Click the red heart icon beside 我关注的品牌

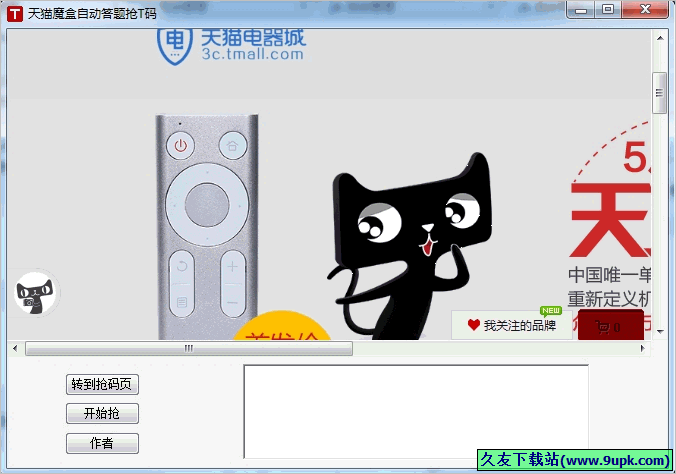click(474, 325)
